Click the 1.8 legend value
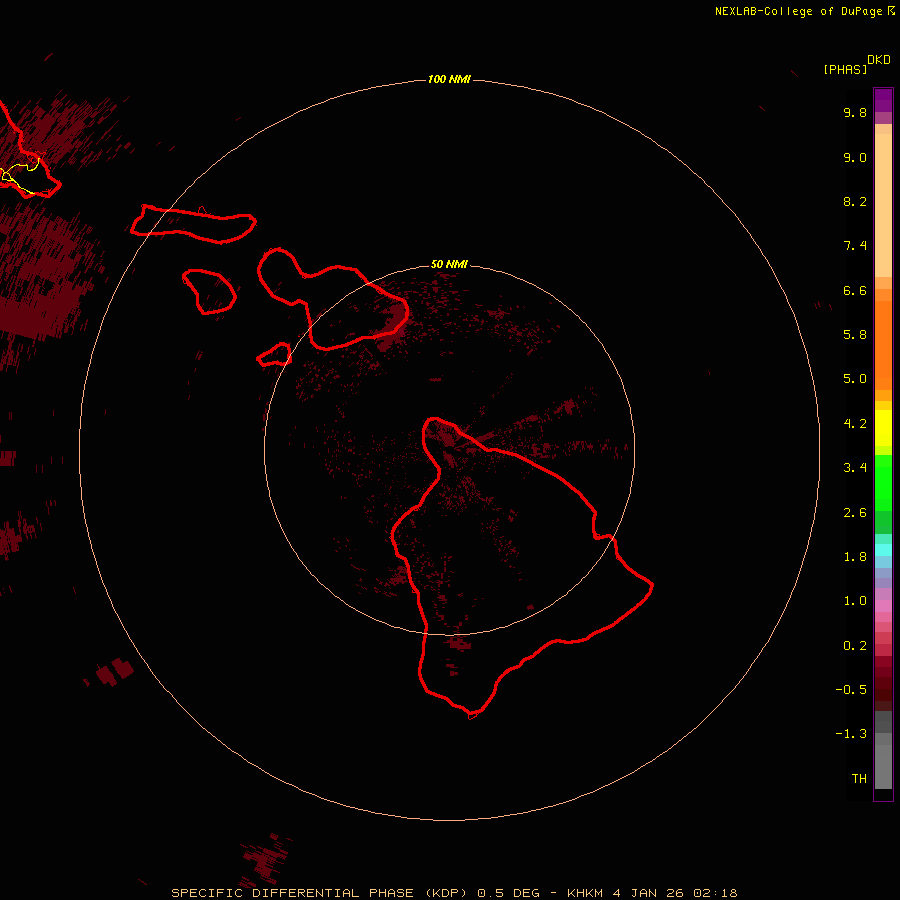Screen dimensions: 900x900 click(x=855, y=557)
